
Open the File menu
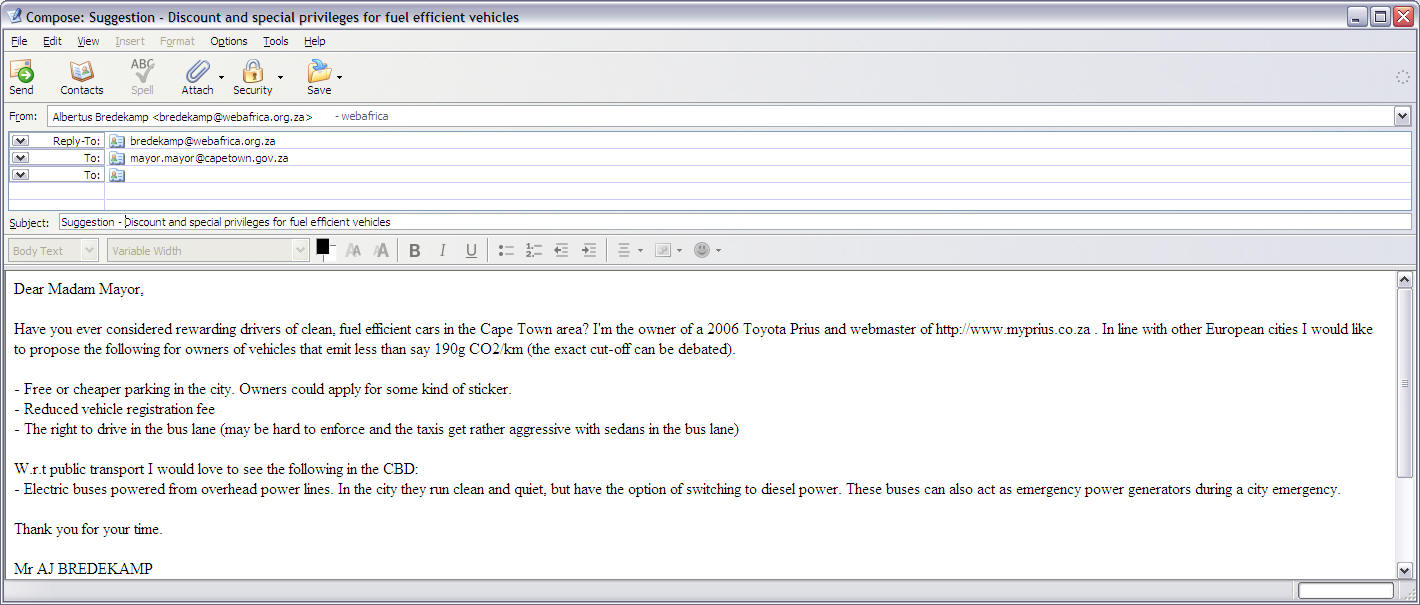tap(19, 41)
